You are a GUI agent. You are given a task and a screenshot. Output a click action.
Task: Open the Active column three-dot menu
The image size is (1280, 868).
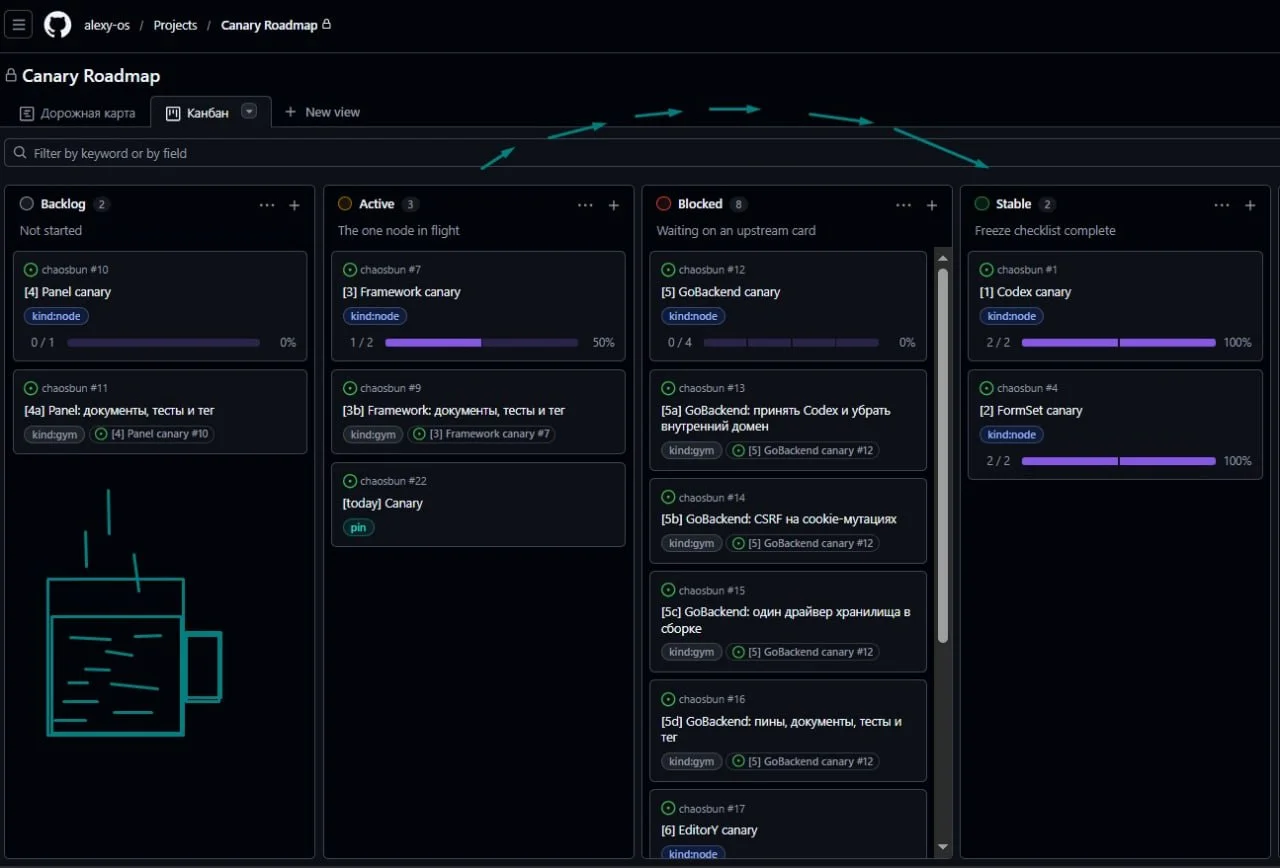tap(585, 205)
